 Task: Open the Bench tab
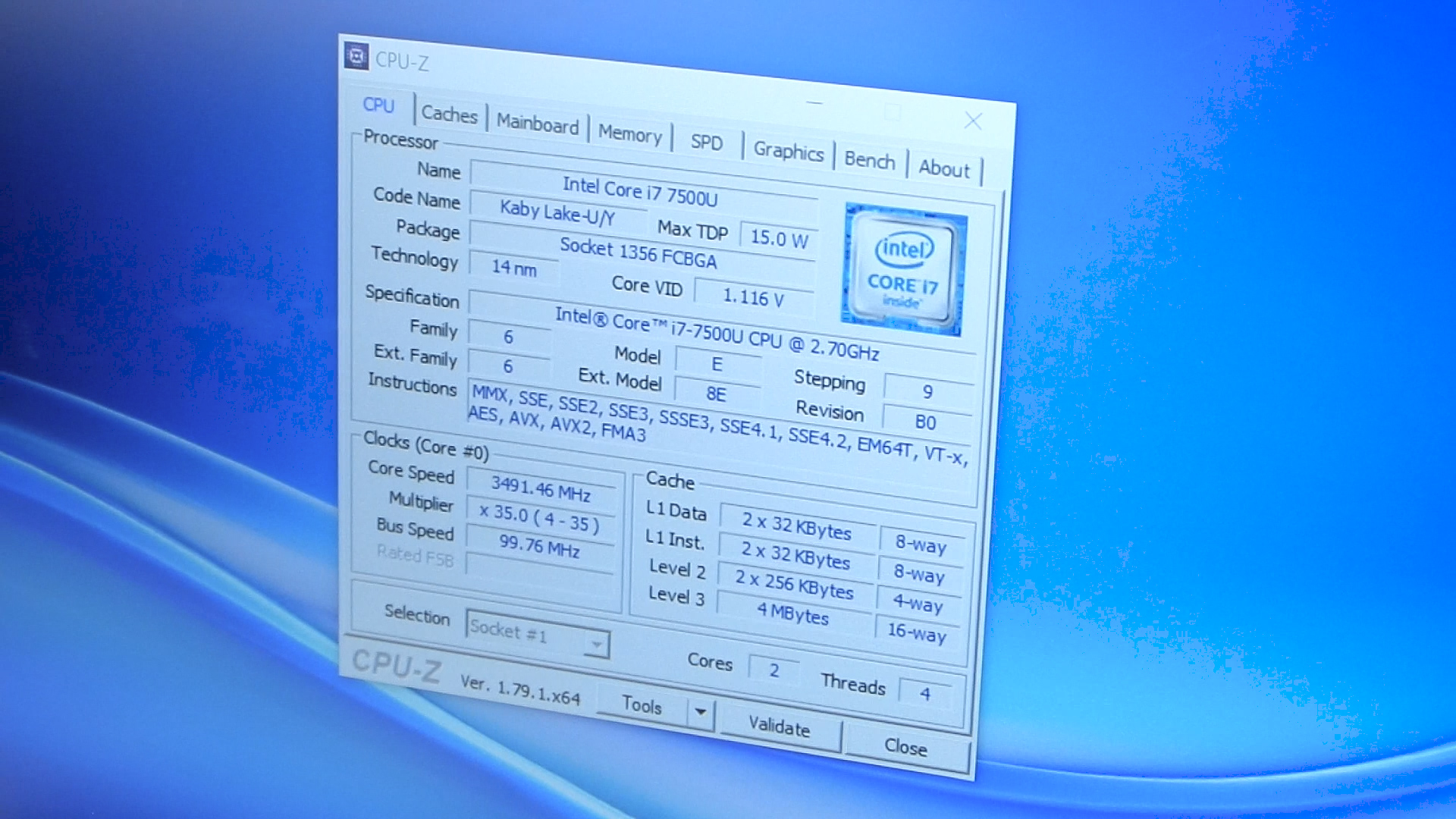point(870,160)
